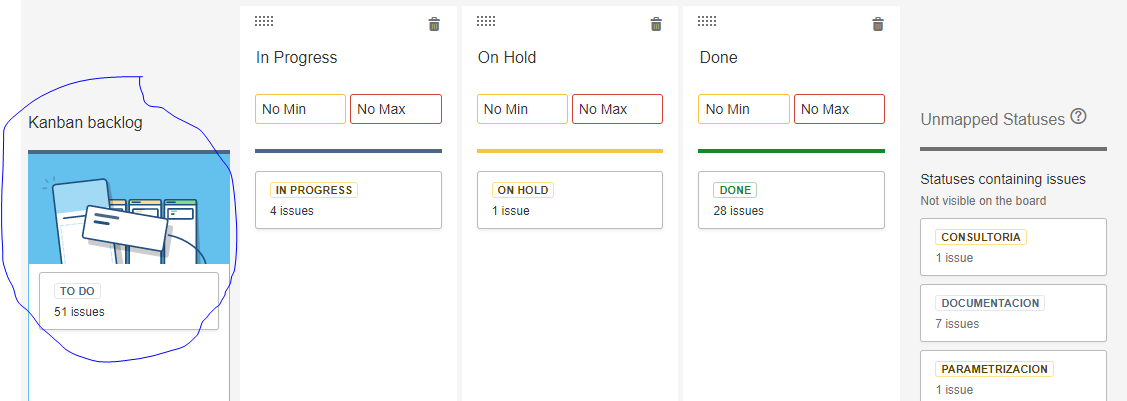The width and height of the screenshot is (1127, 401).
Task: Delete the On Hold column with trash icon
Action: tap(656, 24)
